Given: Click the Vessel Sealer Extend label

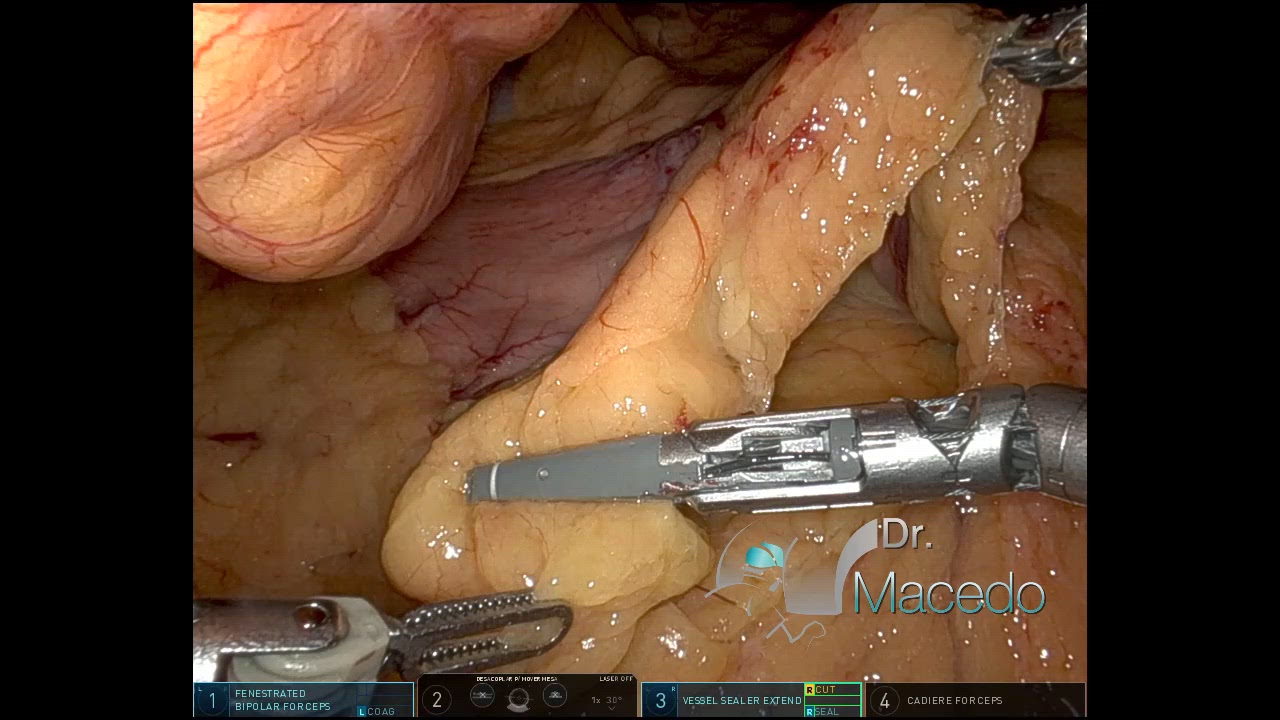Looking at the screenshot, I should click(742, 701).
